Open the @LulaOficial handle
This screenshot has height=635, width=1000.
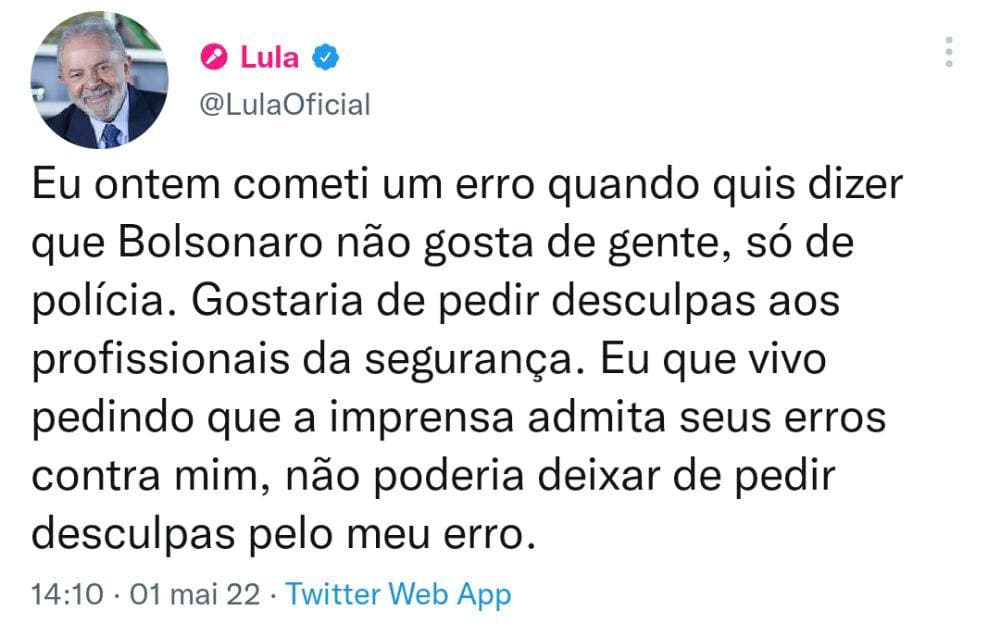point(285,104)
